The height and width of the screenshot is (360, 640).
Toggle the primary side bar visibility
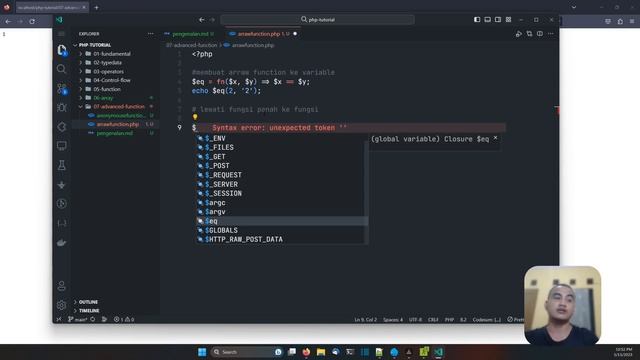point(477,20)
